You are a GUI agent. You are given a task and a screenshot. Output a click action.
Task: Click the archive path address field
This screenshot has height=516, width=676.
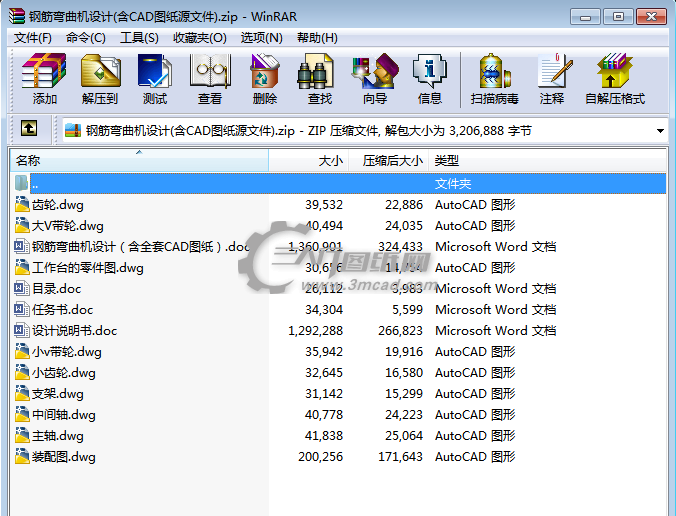pyautogui.click(x=365, y=130)
